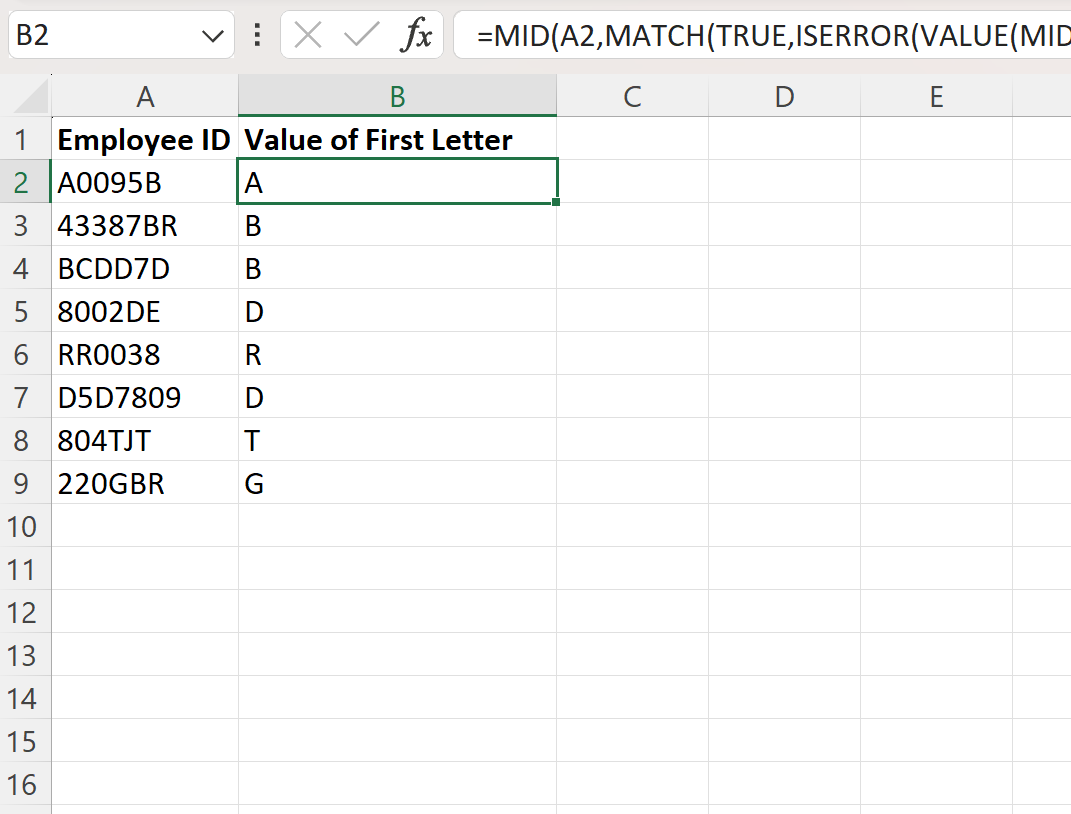Select column D header
Viewport: 1071px width, 814px height.
point(785,96)
